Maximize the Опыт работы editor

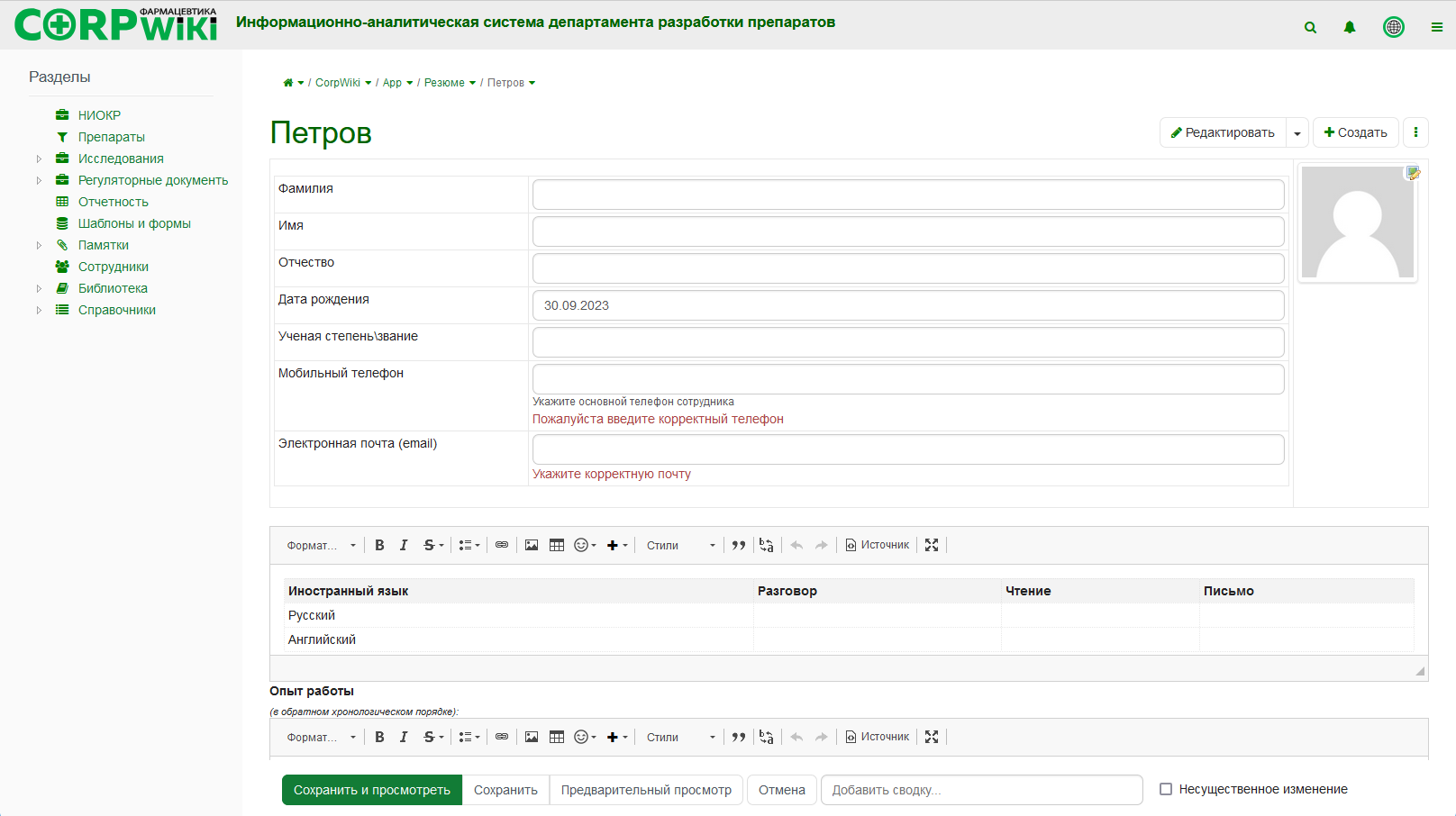point(932,737)
